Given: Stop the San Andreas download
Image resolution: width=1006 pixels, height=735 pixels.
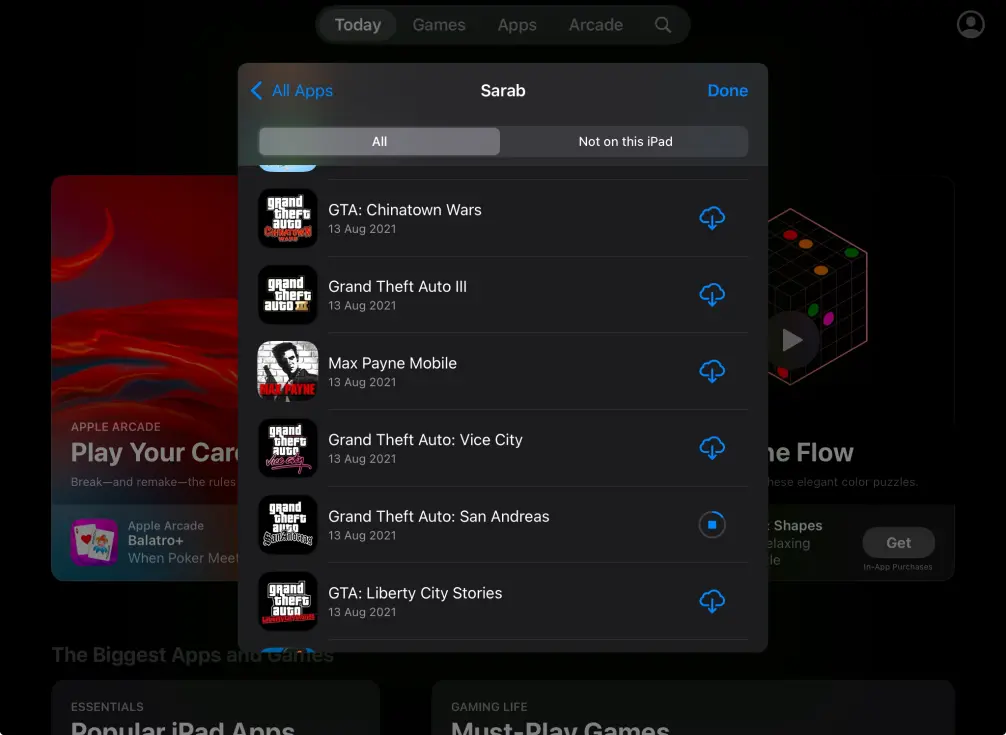Looking at the screenshot, I should (712, 525).
